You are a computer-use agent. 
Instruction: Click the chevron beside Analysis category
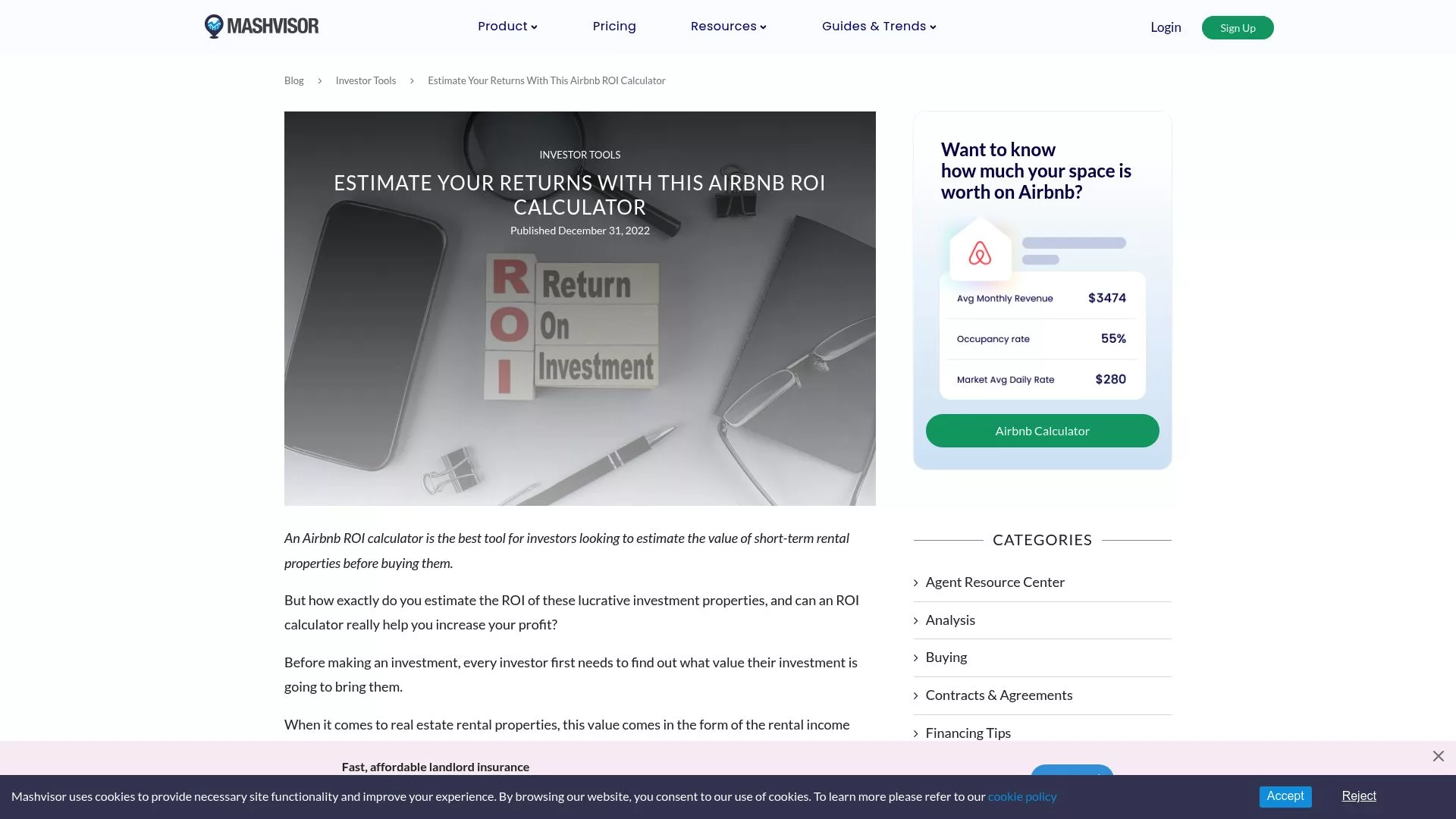pos(917,620)
